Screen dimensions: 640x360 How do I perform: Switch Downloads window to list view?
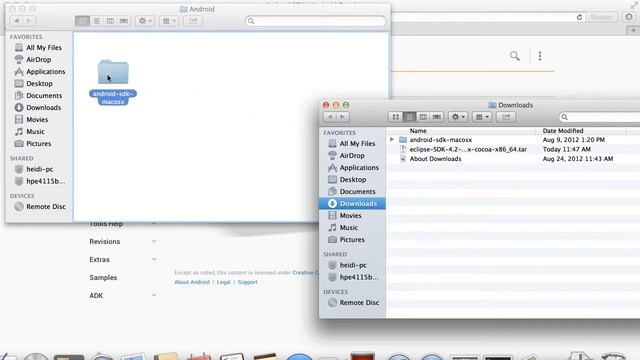point(409,117)
